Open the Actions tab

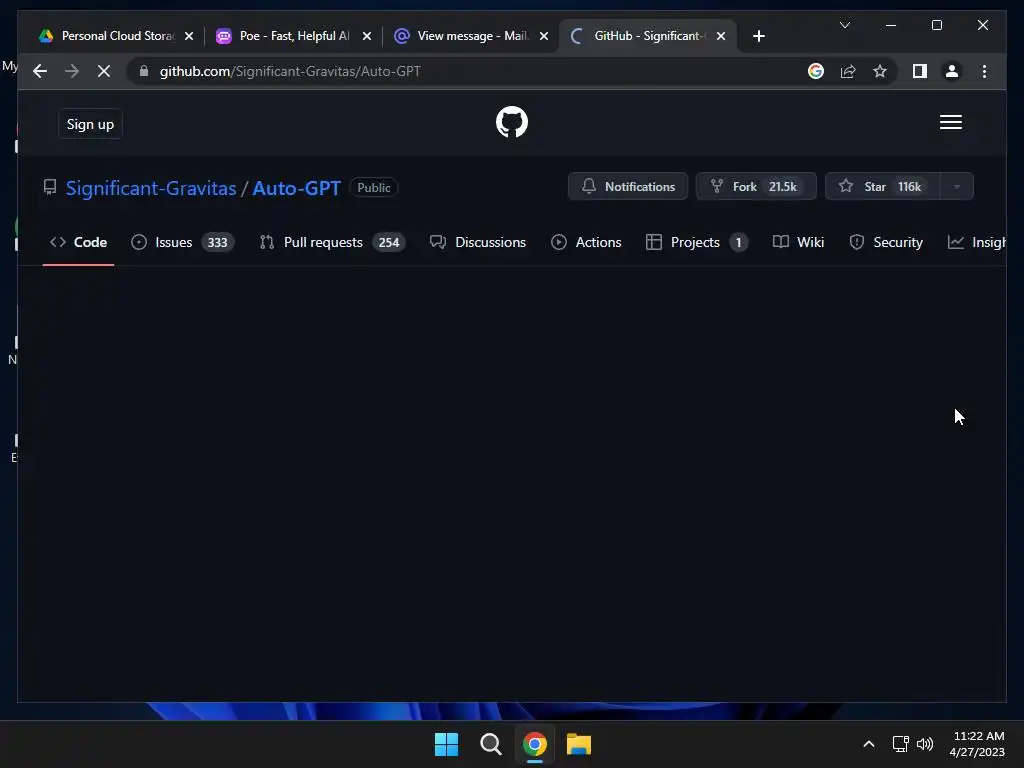[x=586, y=242]
